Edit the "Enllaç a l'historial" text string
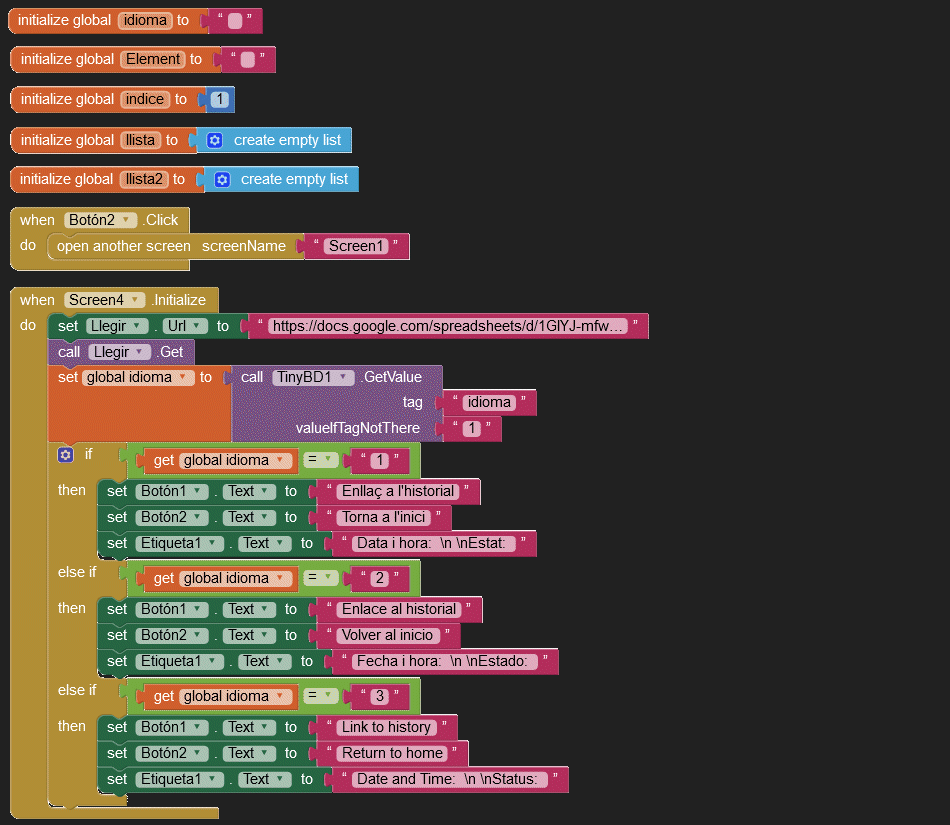 tap(398, 491)
